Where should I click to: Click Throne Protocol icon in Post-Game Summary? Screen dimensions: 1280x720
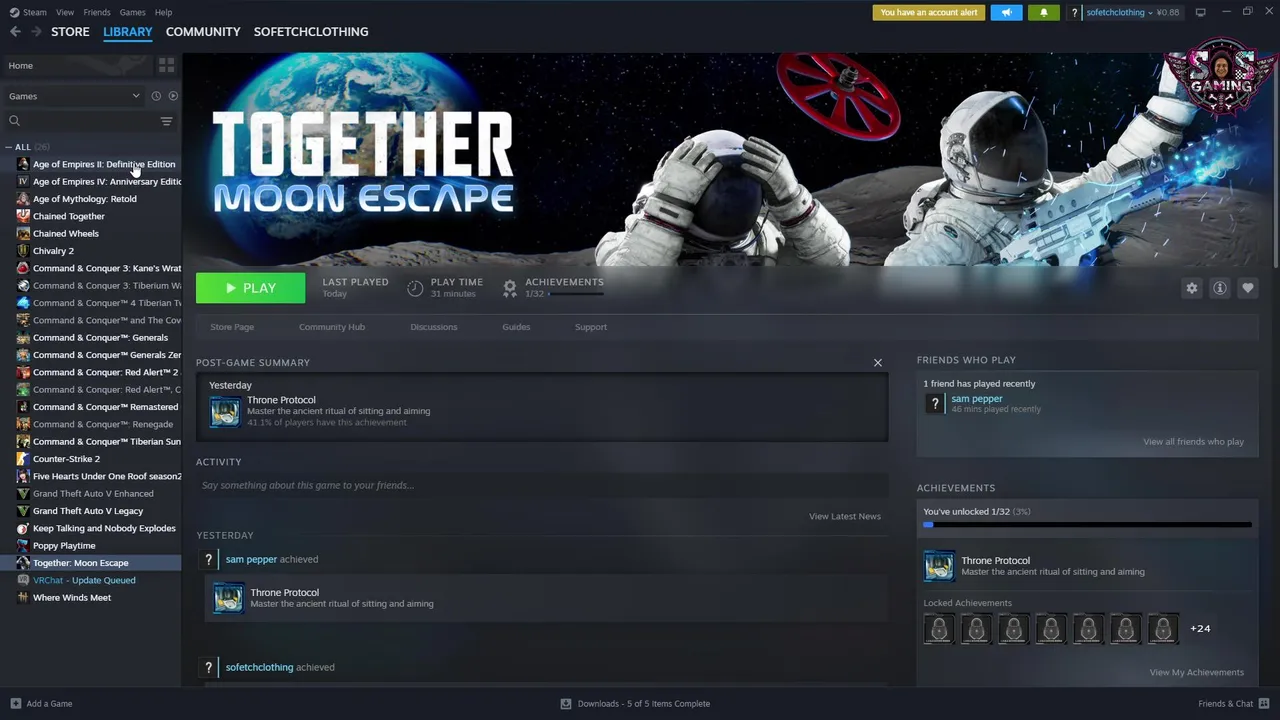(x=225, y=411)
